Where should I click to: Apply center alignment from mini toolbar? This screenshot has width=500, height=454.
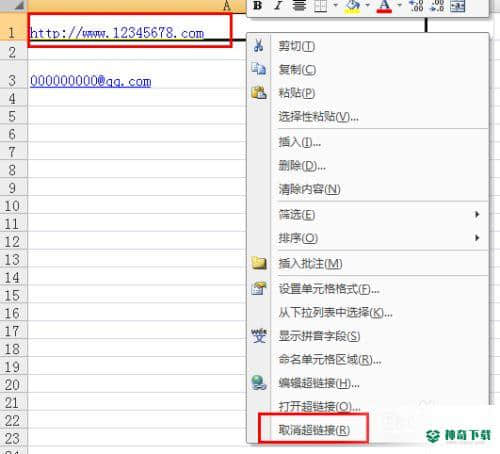(x=299, y=6)
